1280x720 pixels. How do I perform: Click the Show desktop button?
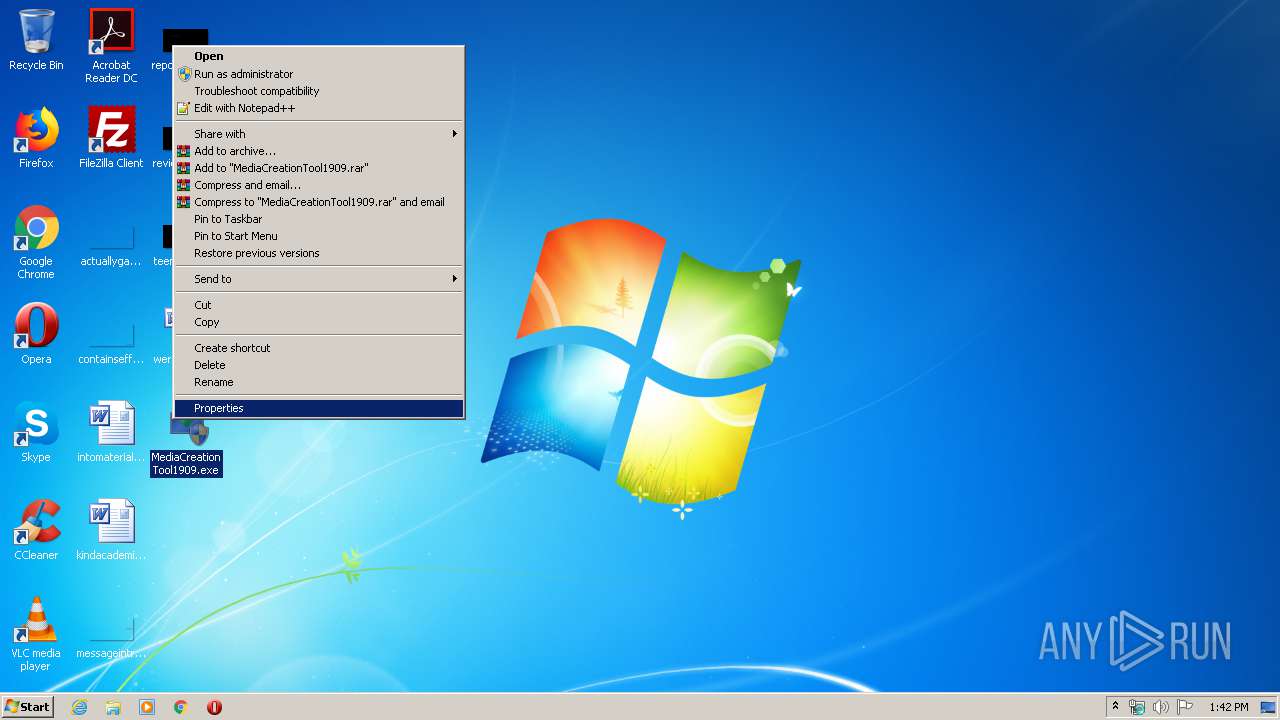click(x=1268, y=707)
